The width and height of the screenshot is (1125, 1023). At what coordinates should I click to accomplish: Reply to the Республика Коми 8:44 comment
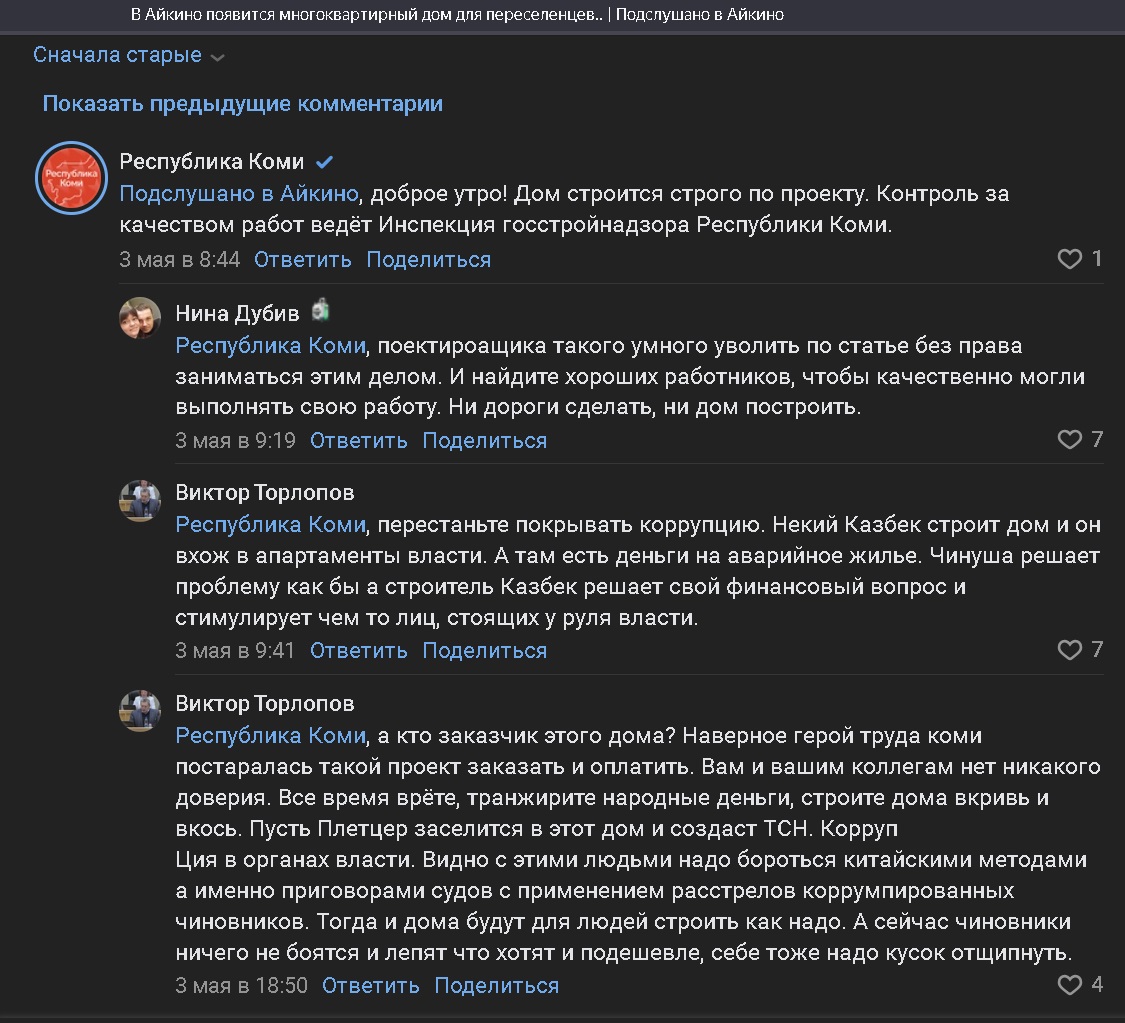(302, 260)
